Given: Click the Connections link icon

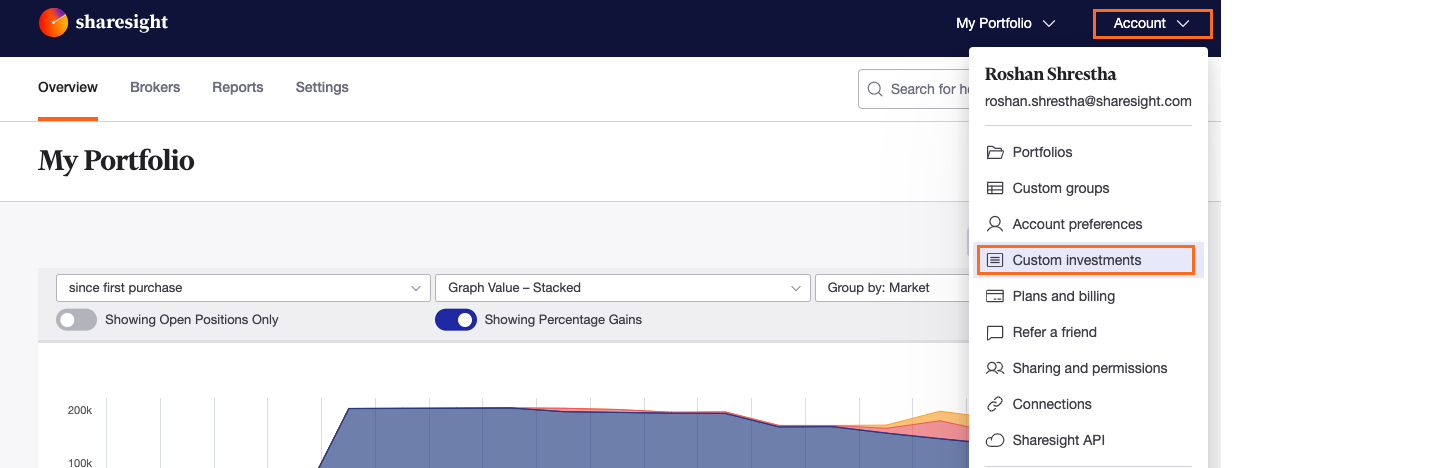Looking at the screenshot, I should pyautogui.click(x=995, y=404).
